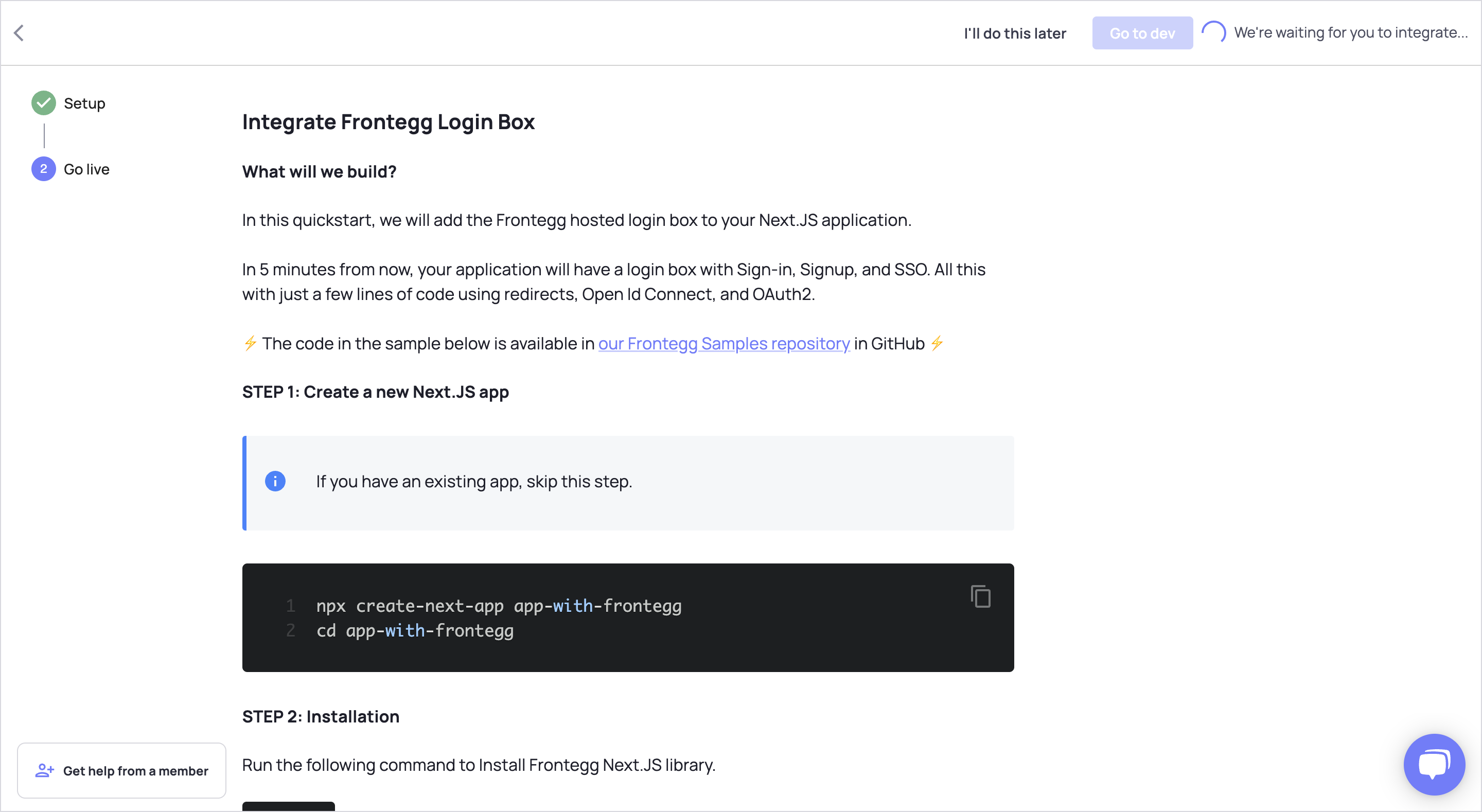Open the chat support bubble
The image size is (1482, 812).
1434,764
